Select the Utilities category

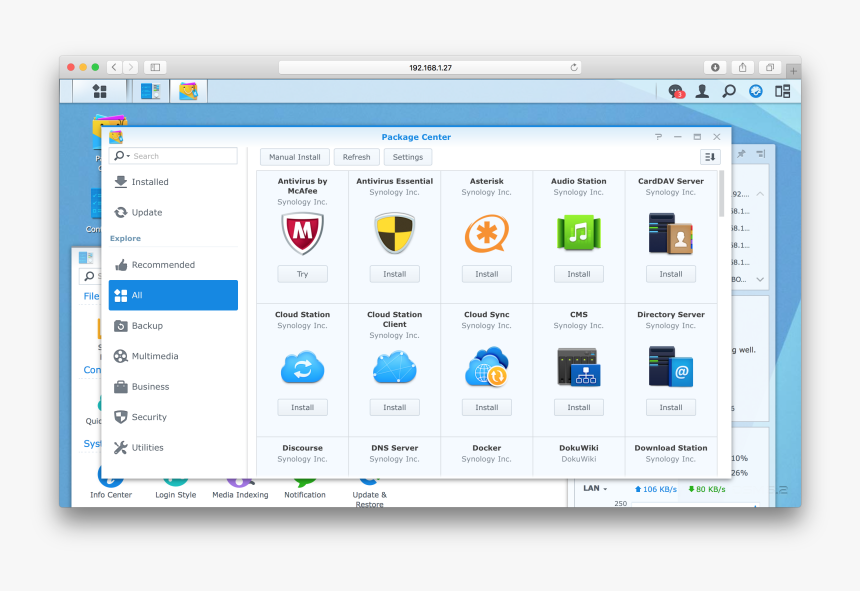(173, 447)
